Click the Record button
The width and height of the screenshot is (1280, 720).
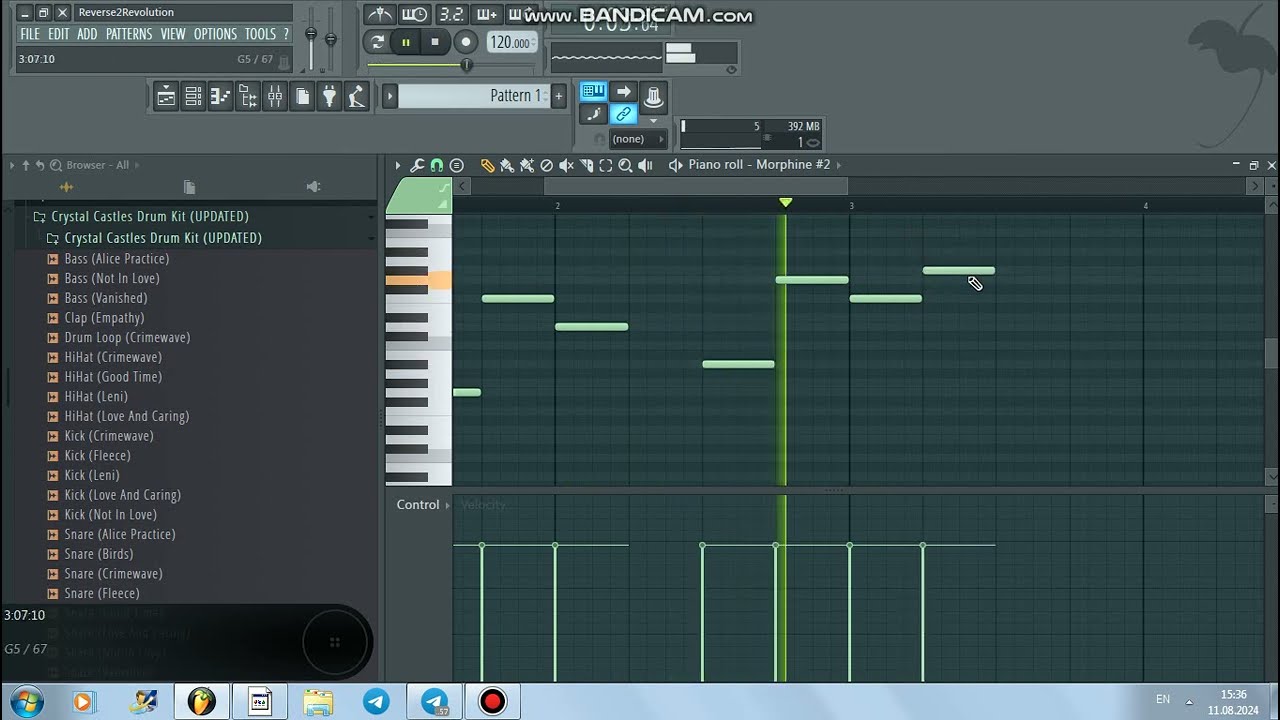465,42
